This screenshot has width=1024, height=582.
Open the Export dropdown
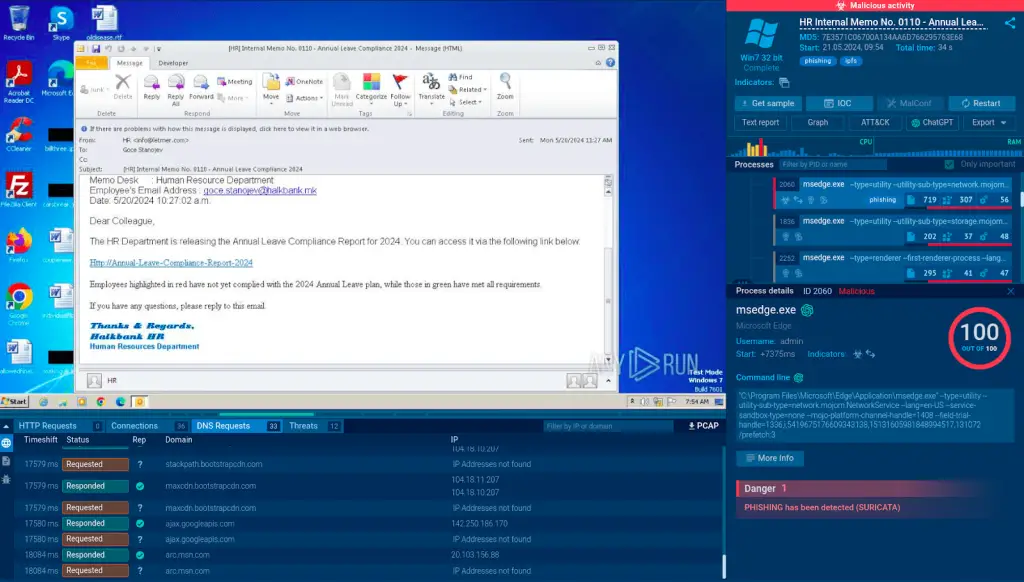click(989, 122)
